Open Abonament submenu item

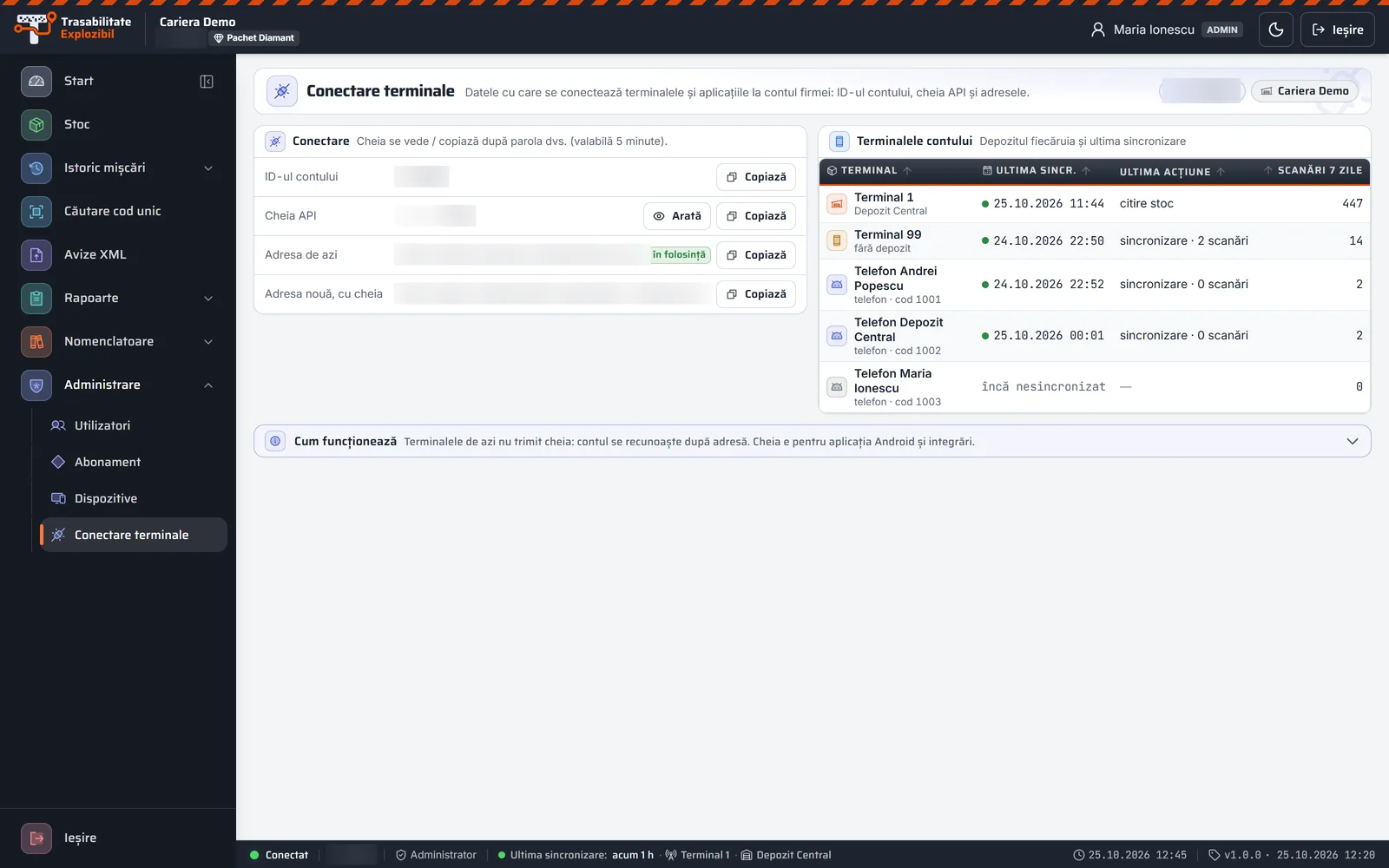(134, 462)
